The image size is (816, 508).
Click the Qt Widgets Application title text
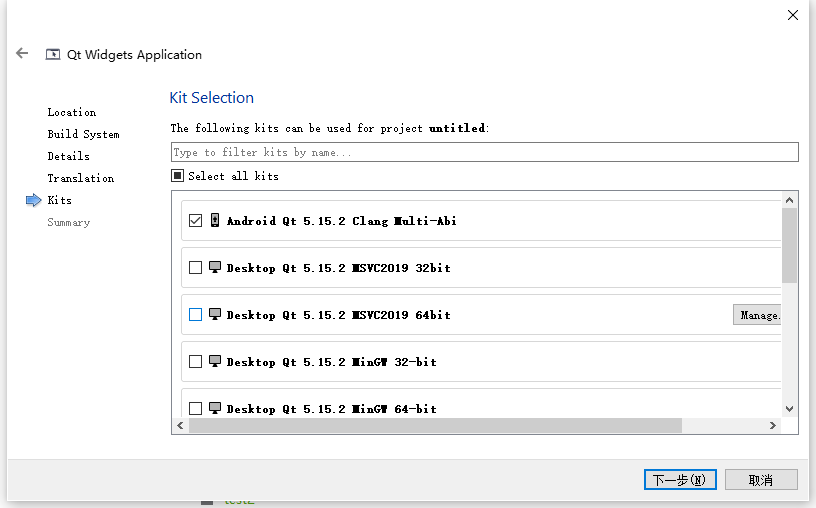pyautogui.click(x=134, y=55)
